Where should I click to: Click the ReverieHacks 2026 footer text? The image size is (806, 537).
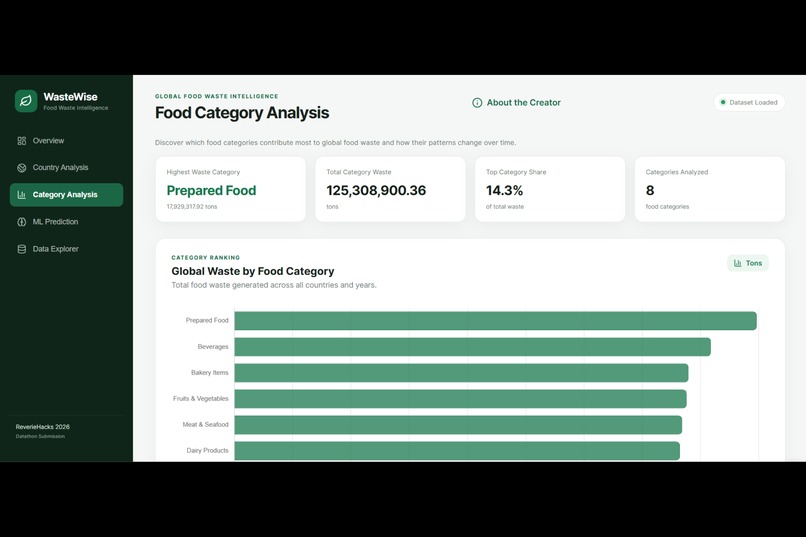click(43, 427)
